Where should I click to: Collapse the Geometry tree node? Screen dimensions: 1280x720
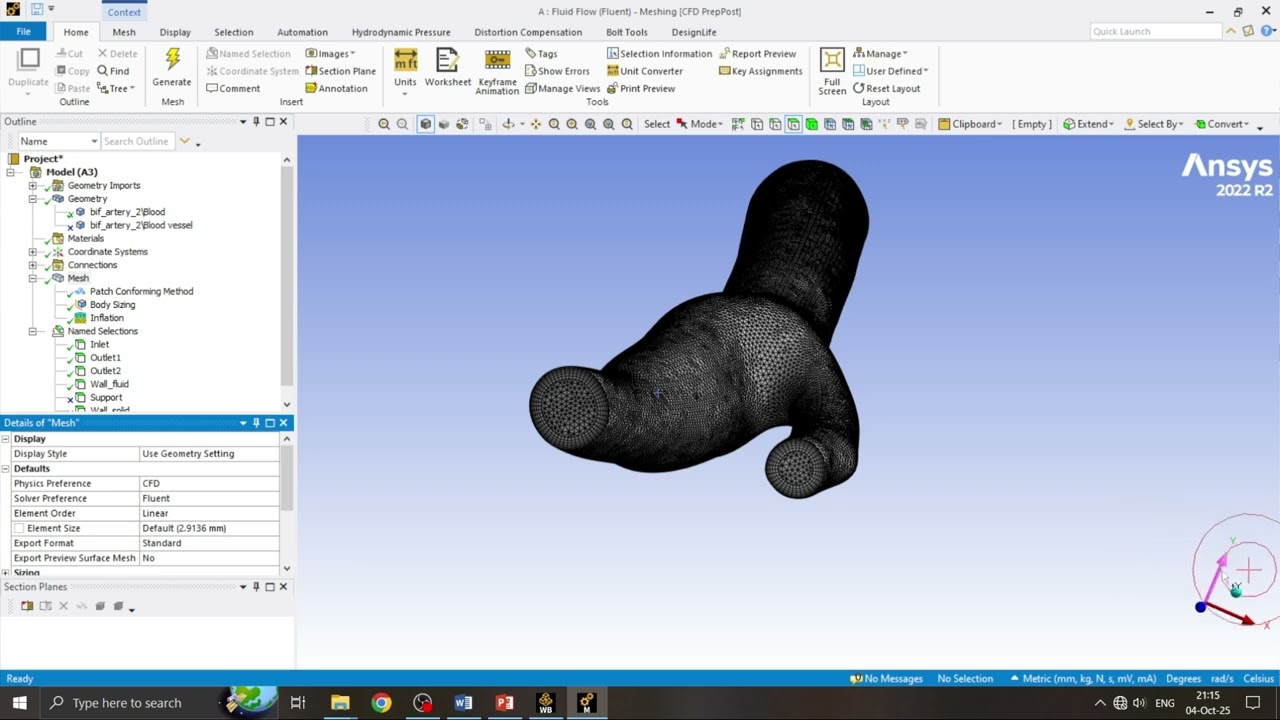point(33,199)
